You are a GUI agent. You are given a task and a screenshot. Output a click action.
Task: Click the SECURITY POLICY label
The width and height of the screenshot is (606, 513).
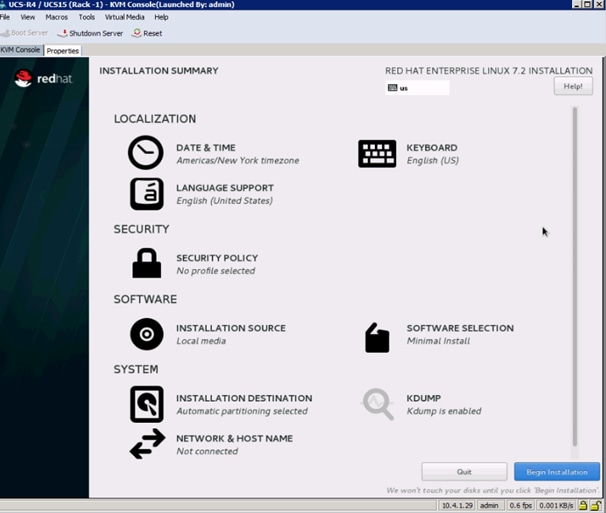click(217, 258)
